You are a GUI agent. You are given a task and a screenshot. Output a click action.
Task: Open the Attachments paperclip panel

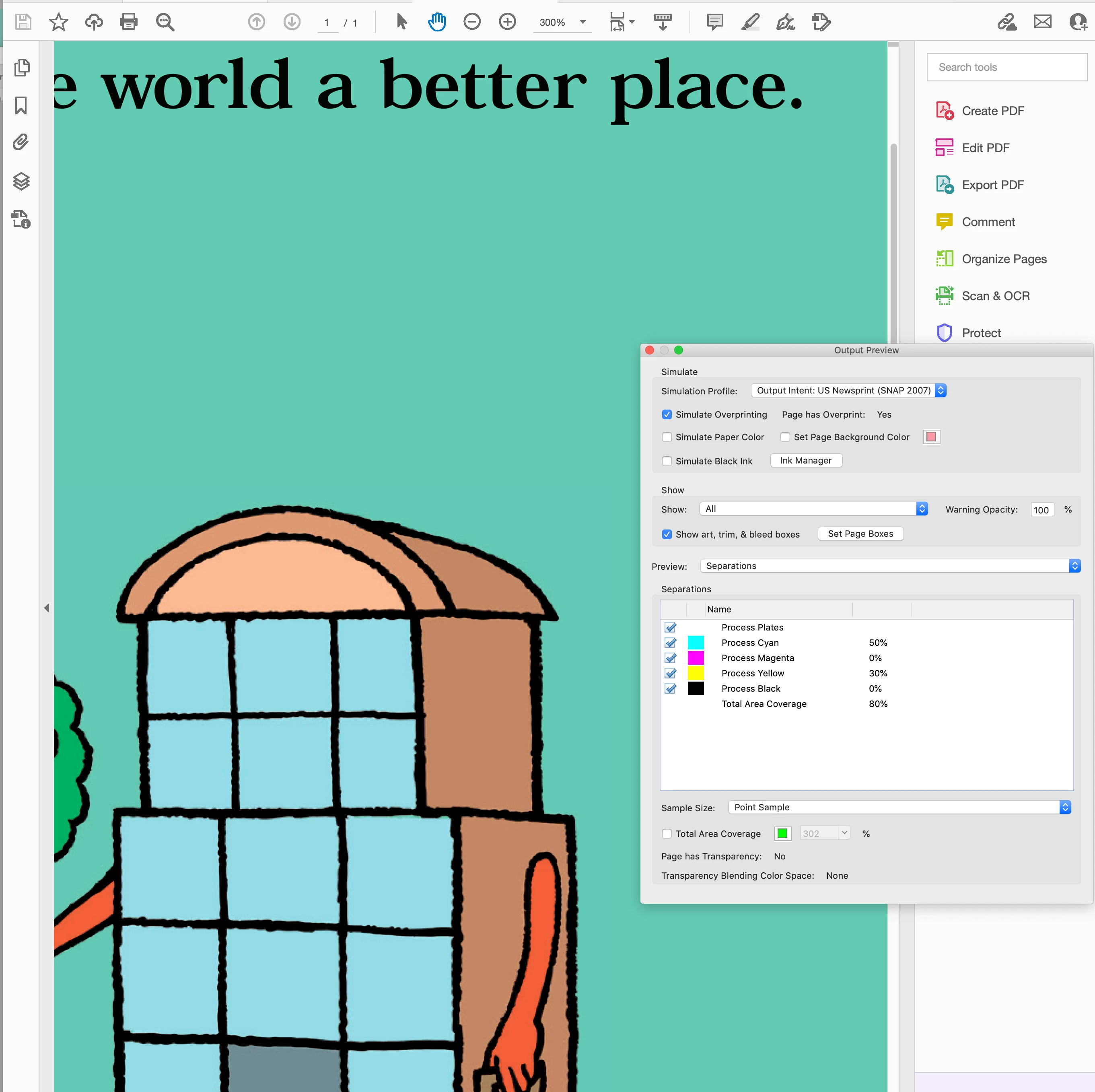coord(21,142)
